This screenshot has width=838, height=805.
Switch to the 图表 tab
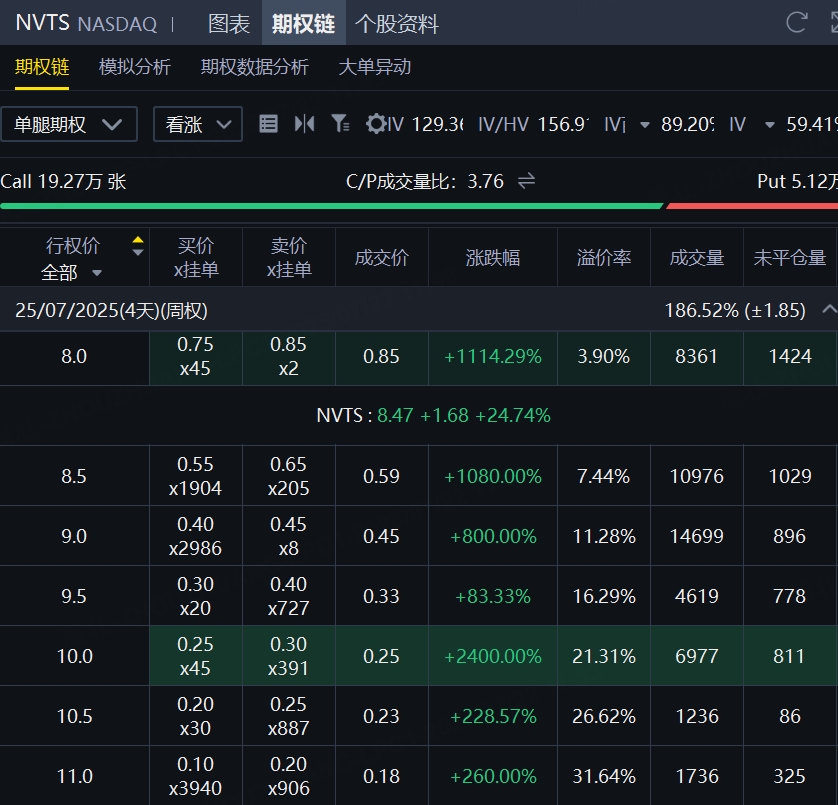[x=229, y=24]
